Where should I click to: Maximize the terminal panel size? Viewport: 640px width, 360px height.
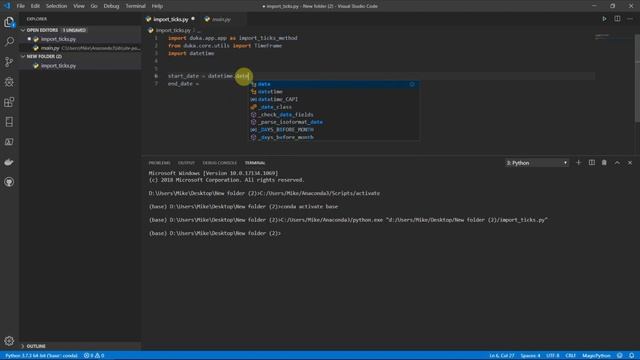point(617,162)
